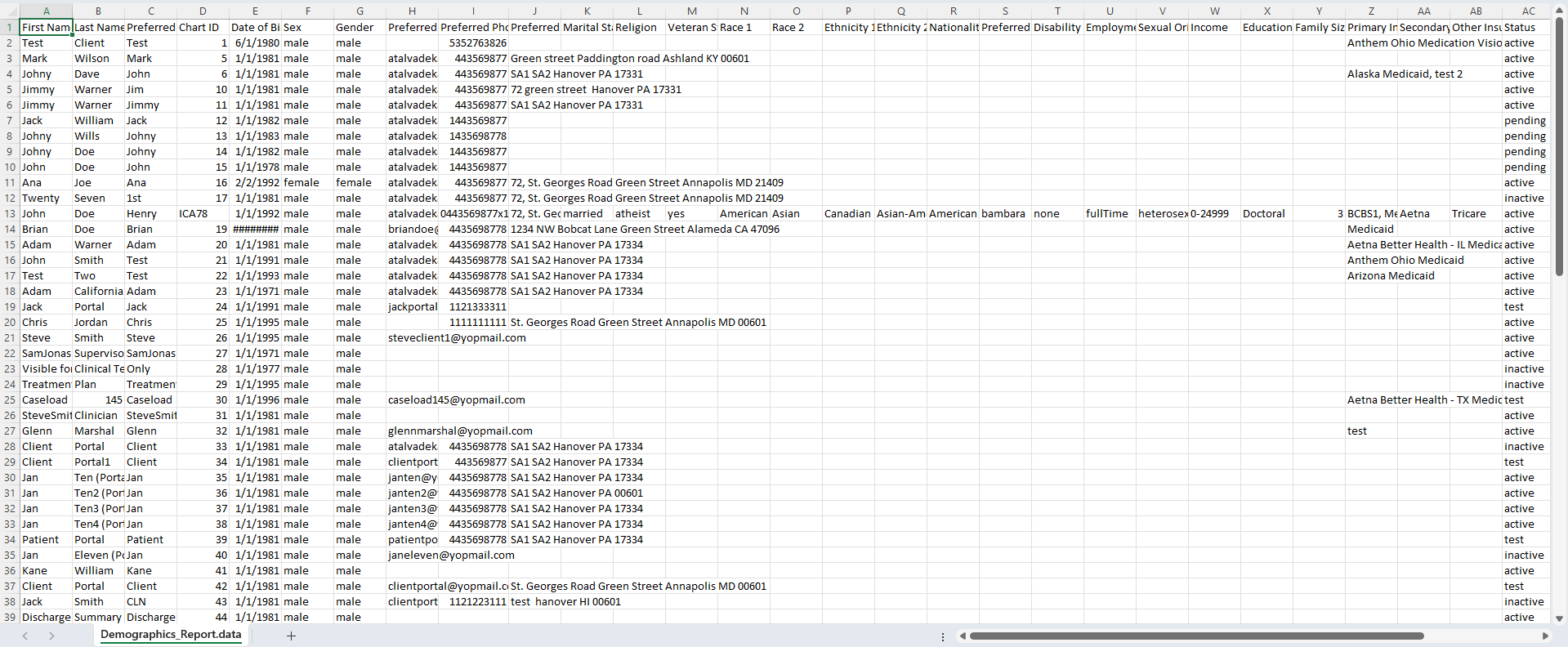Select row 13 by its row number
This screenshot has width=1568, height=647.
click(x=10, y=213)
